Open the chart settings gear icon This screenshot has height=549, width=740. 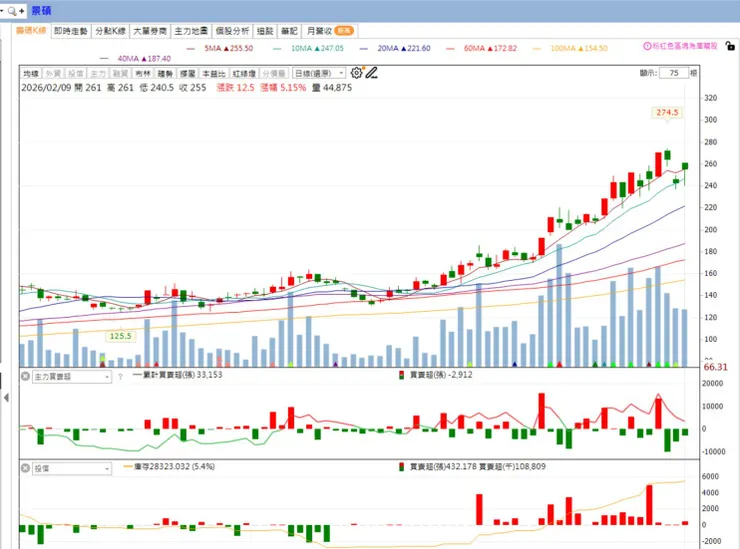tap(356, 73)
